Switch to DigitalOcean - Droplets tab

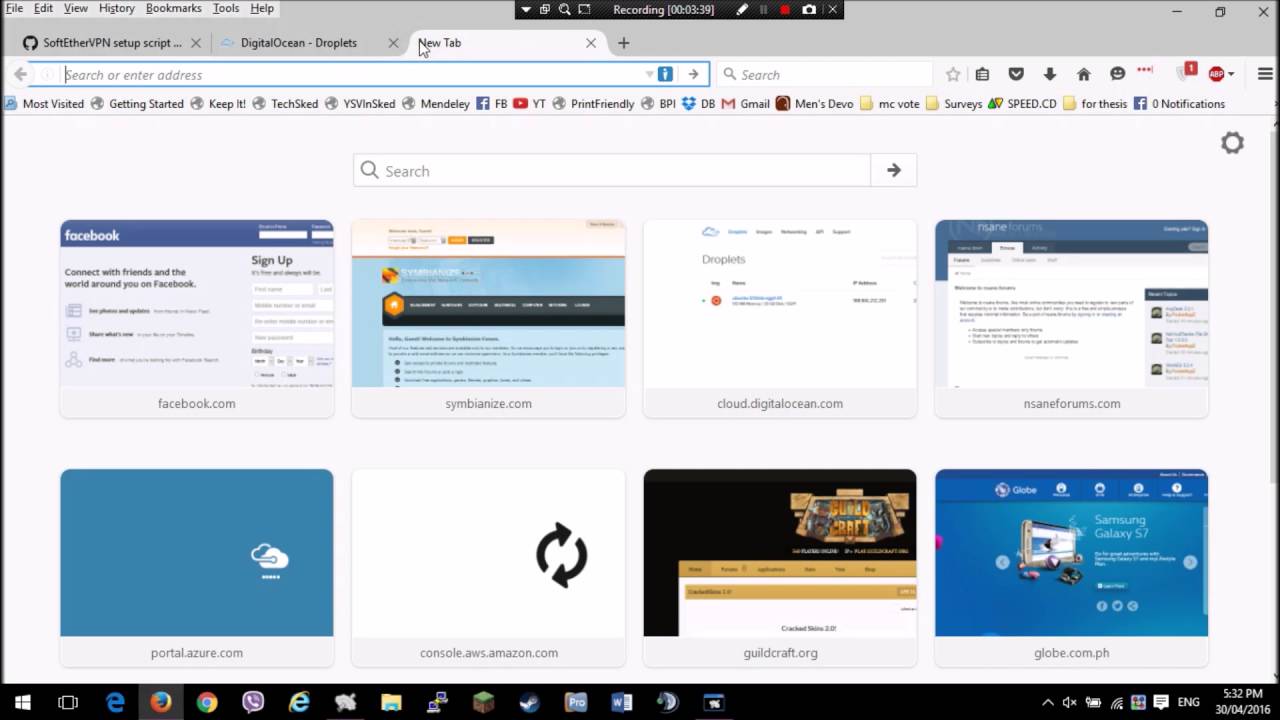pyautogui.click(x=299, y=43)
